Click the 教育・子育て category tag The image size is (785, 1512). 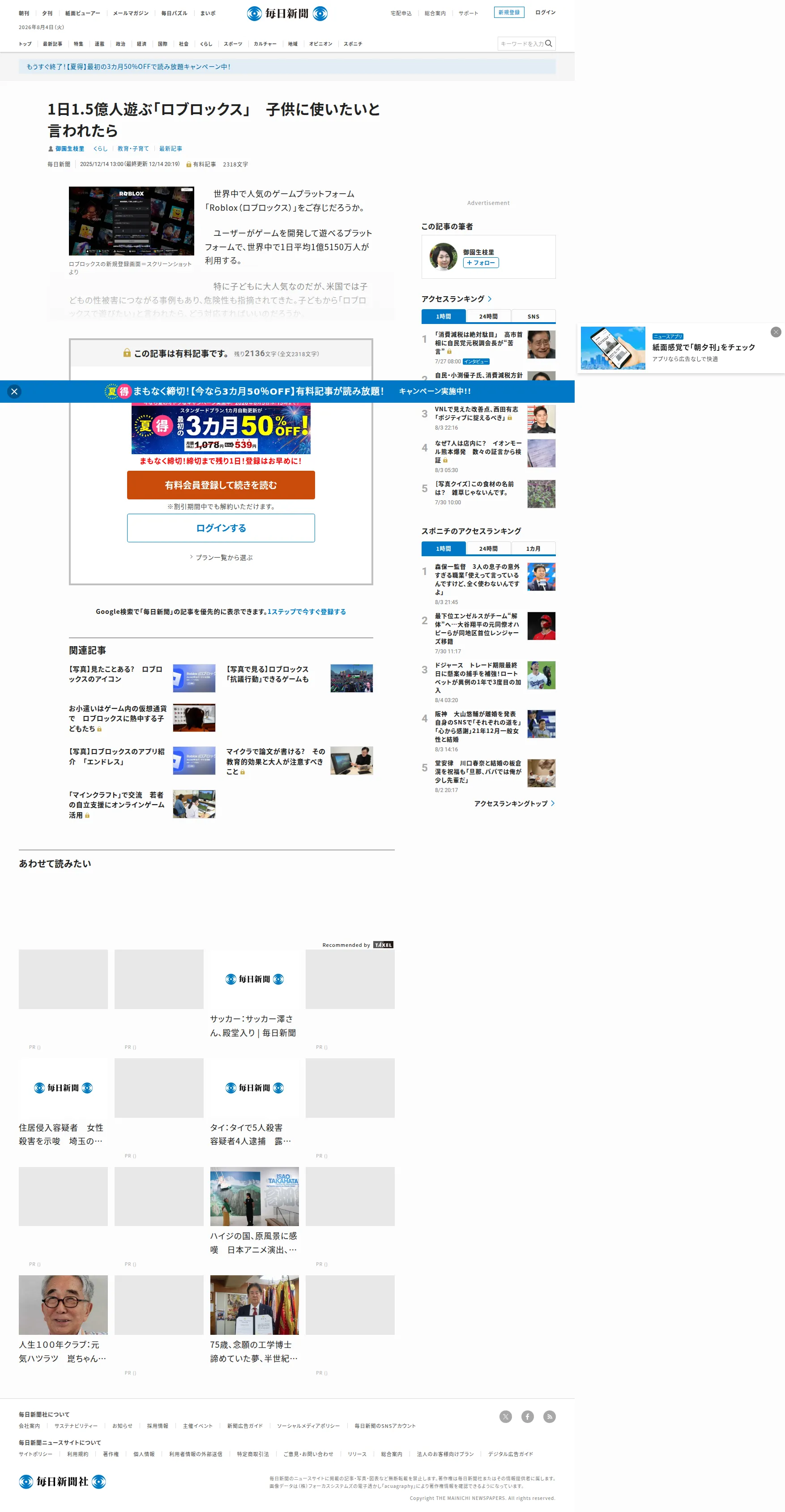pyautogui.click(x=133, y=149)
